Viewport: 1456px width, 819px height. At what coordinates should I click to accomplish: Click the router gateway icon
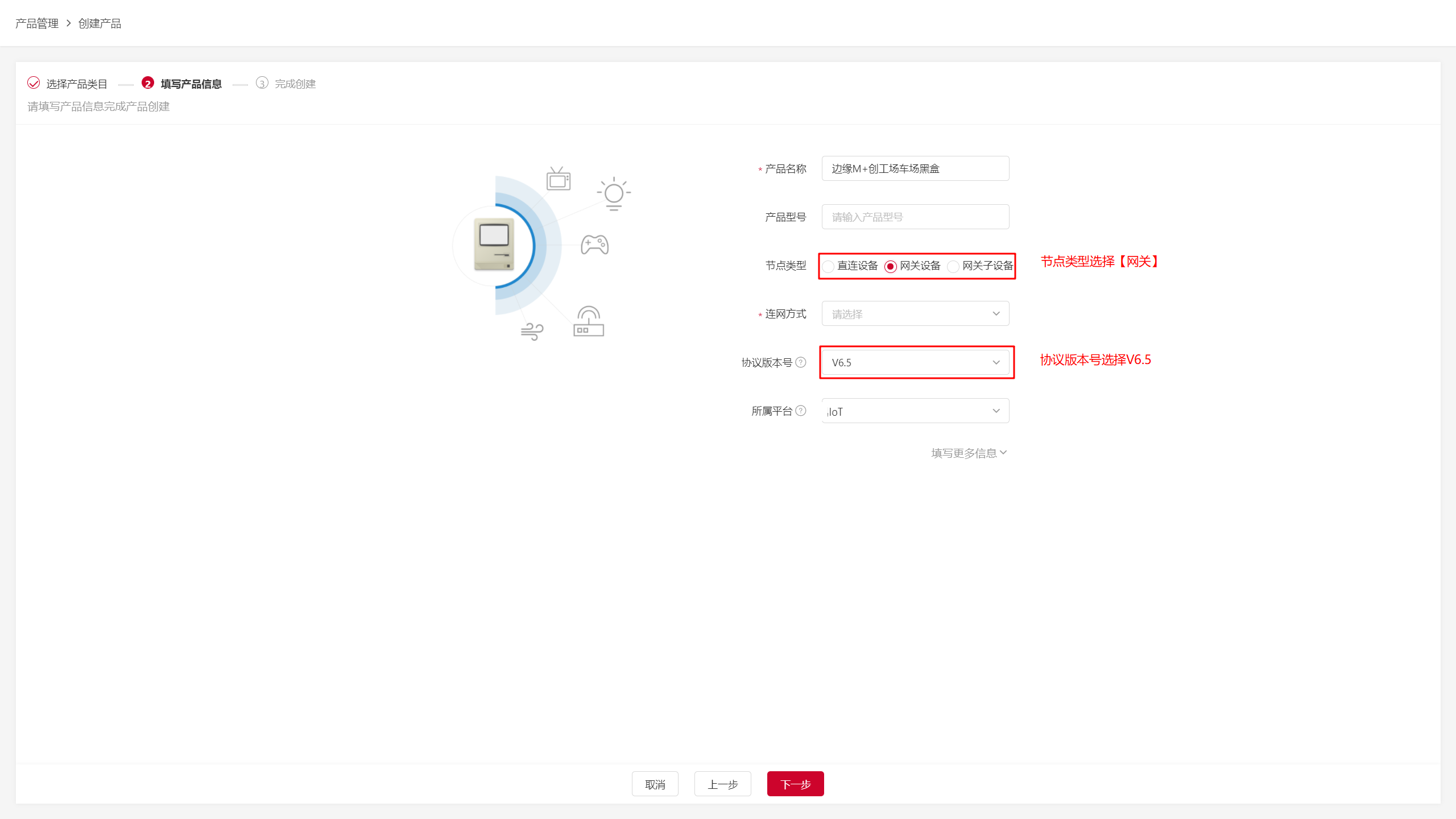tap(588, 322)
